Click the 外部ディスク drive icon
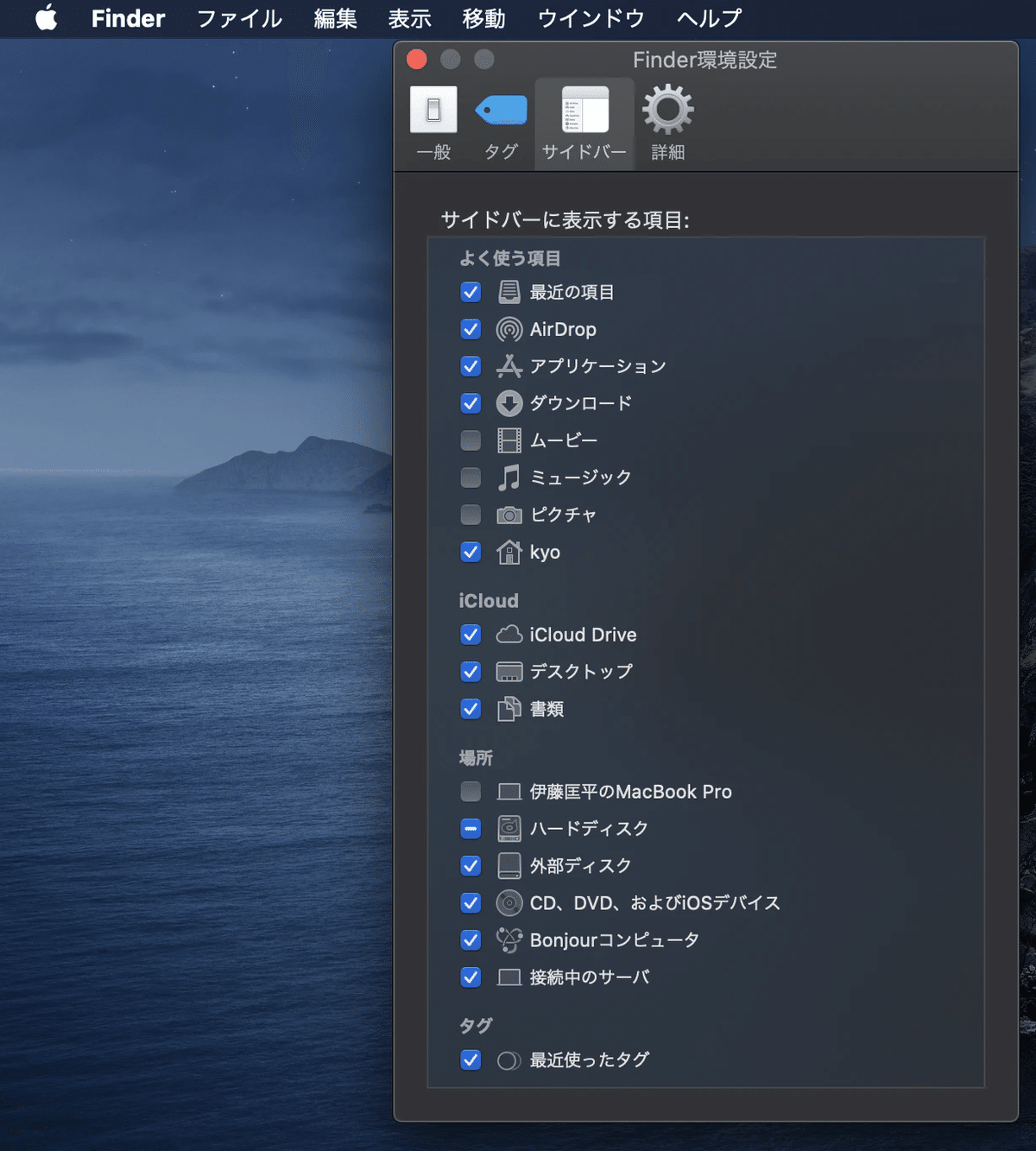 point(509,866)
